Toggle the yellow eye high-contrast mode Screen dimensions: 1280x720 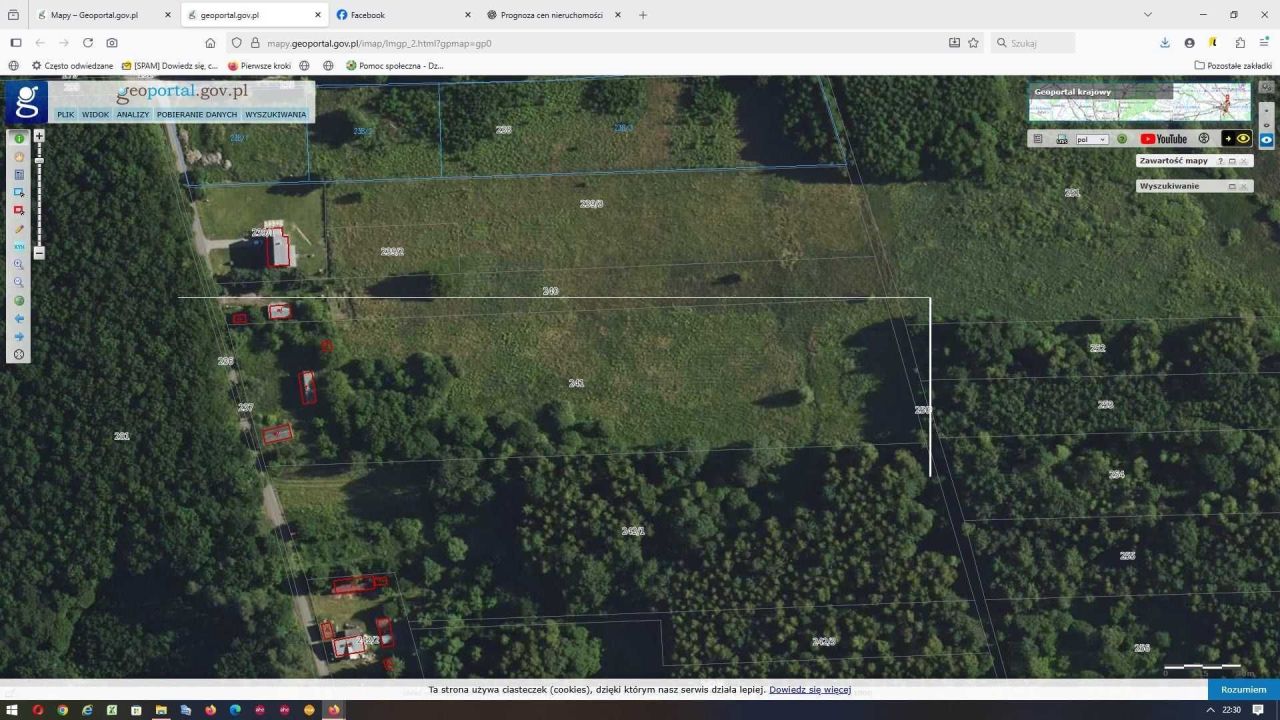(1244, 139)
